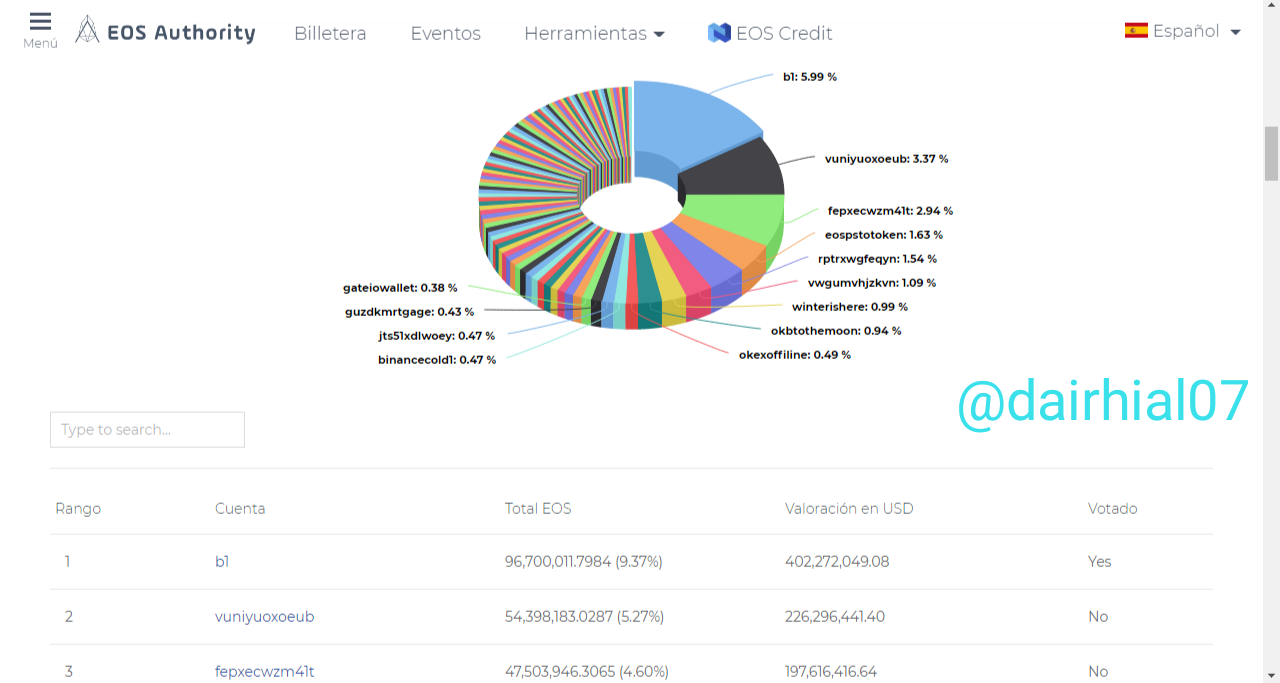1280x683 pixels.
Task: Click the page vertical scrollbar thumb
Action: pos(1271,153)
